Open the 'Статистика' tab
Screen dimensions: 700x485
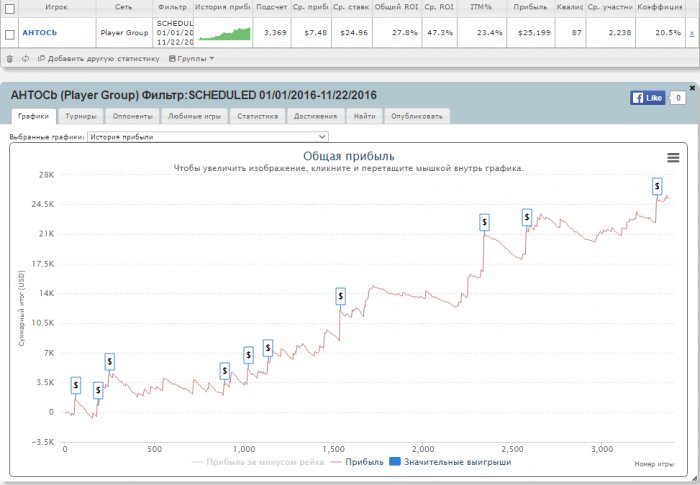[258, 116]
